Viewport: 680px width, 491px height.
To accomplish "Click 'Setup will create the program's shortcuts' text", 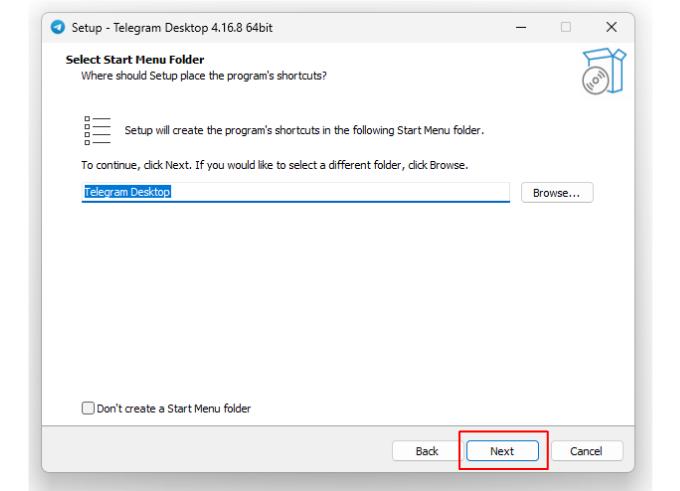I will click(304, 130).
